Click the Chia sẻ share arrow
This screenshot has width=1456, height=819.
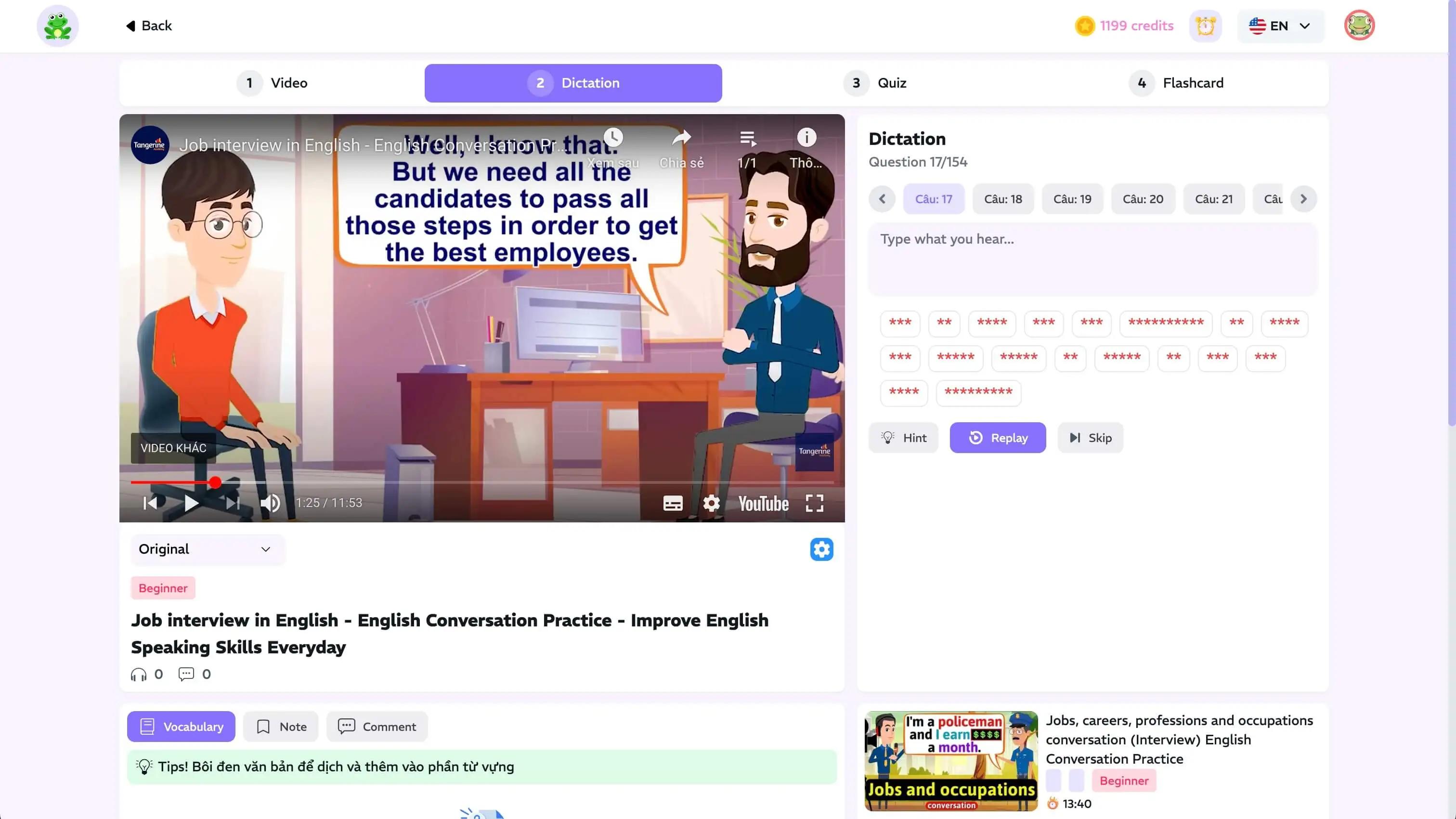tap(681, 137)
